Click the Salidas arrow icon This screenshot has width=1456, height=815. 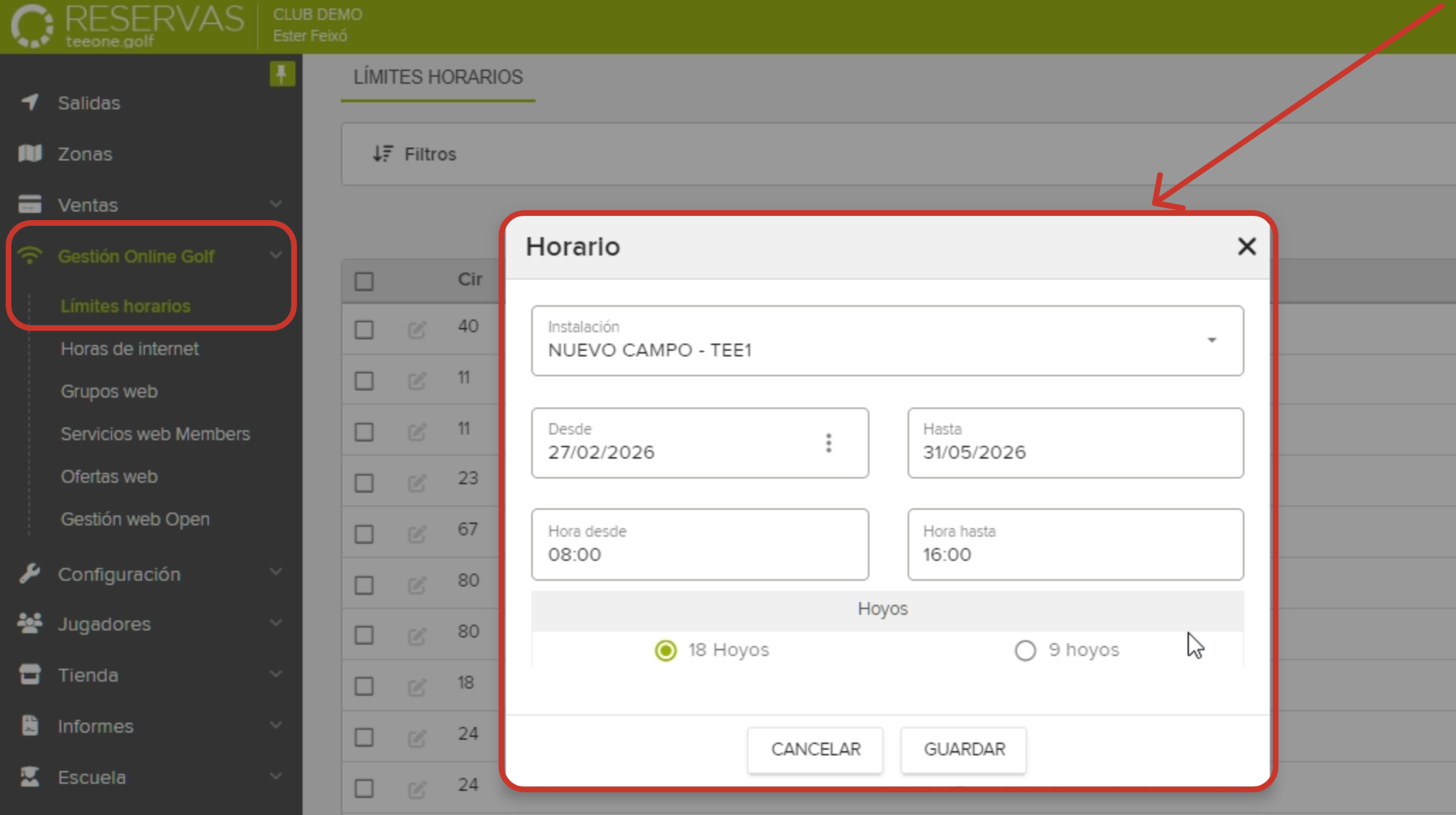(x=30, y=102)
